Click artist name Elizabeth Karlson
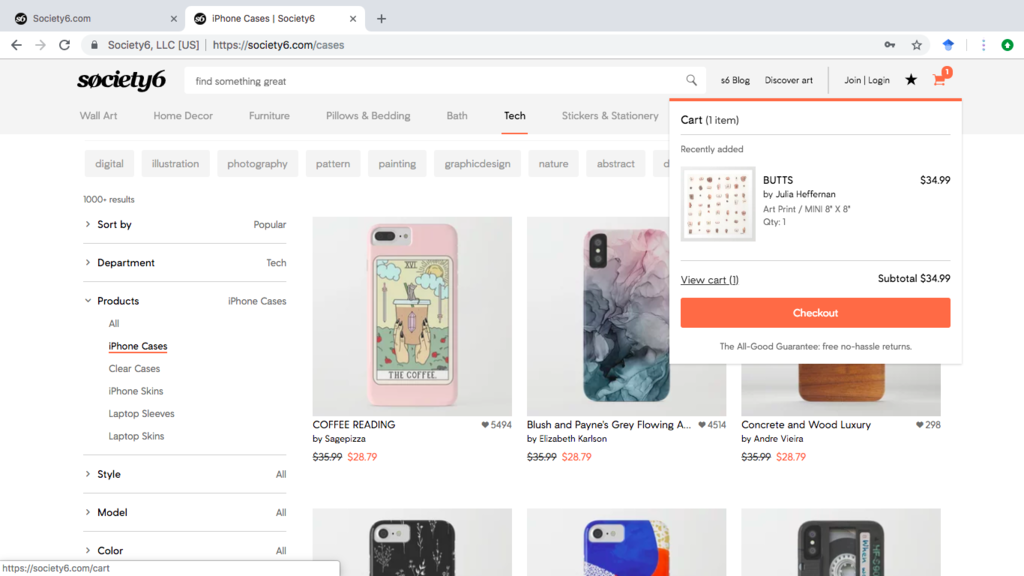Viewport: 1024px width, 576px height. 573,439
